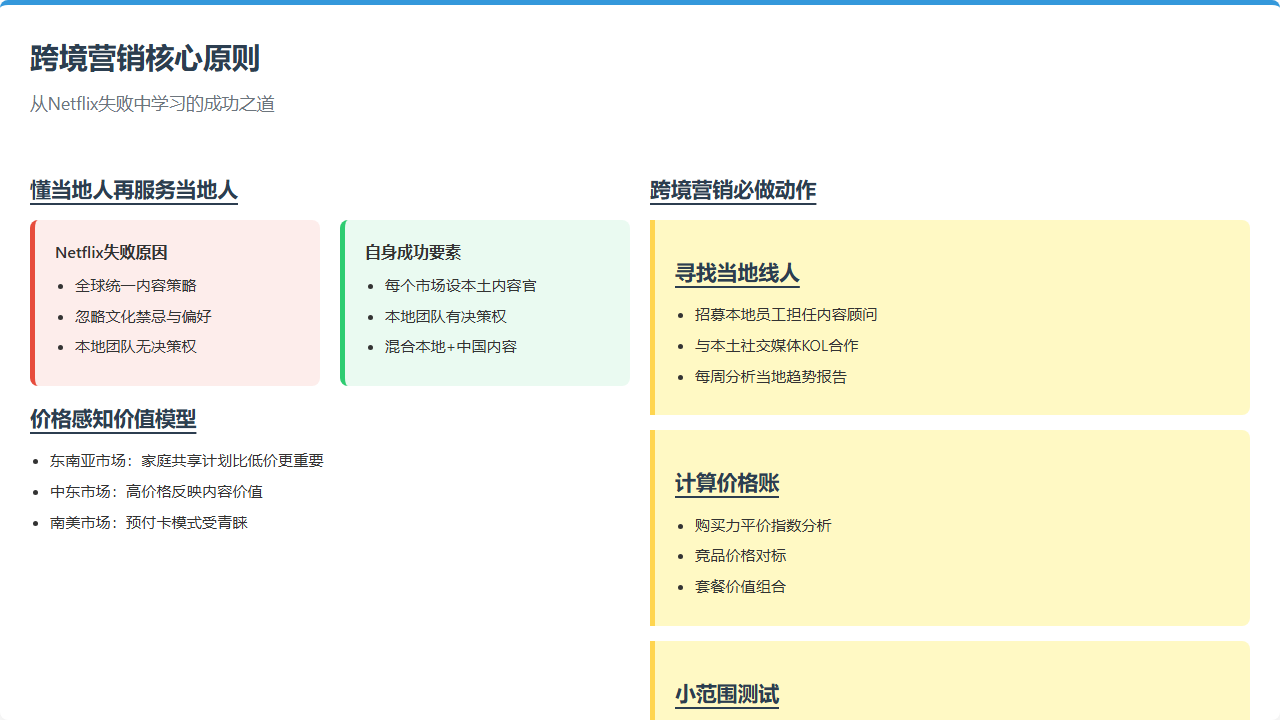The image size is (1280, 720).
Task: Click bullet 每周分析当地趋势报告
Action: [x=771, y=377]
